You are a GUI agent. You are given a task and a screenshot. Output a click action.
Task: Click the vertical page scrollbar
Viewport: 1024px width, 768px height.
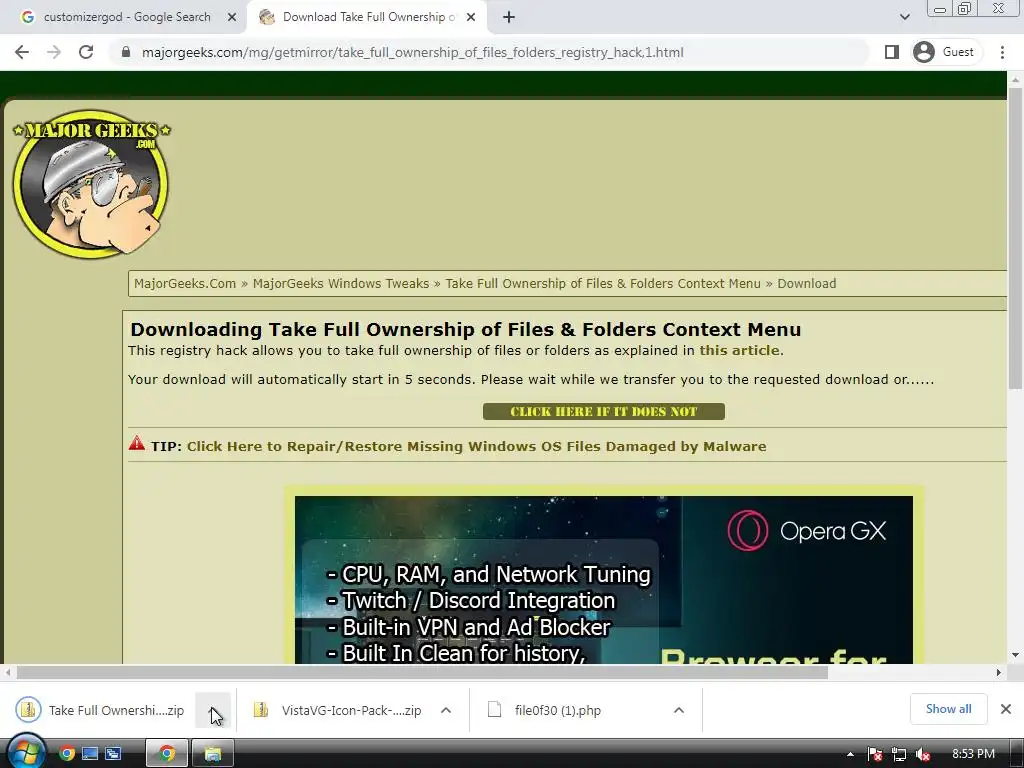[1015, 238]
